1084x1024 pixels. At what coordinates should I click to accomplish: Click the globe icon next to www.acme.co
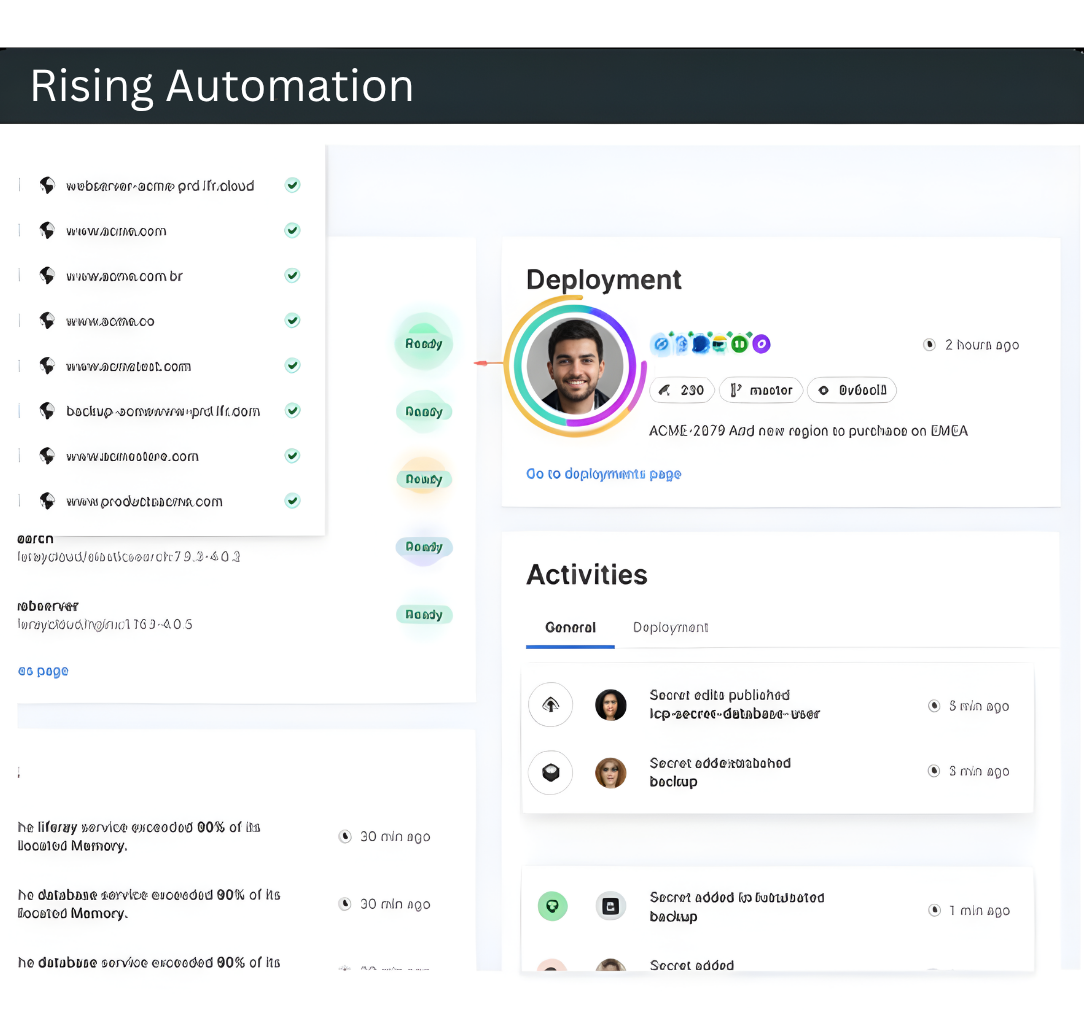coord(46,321)
